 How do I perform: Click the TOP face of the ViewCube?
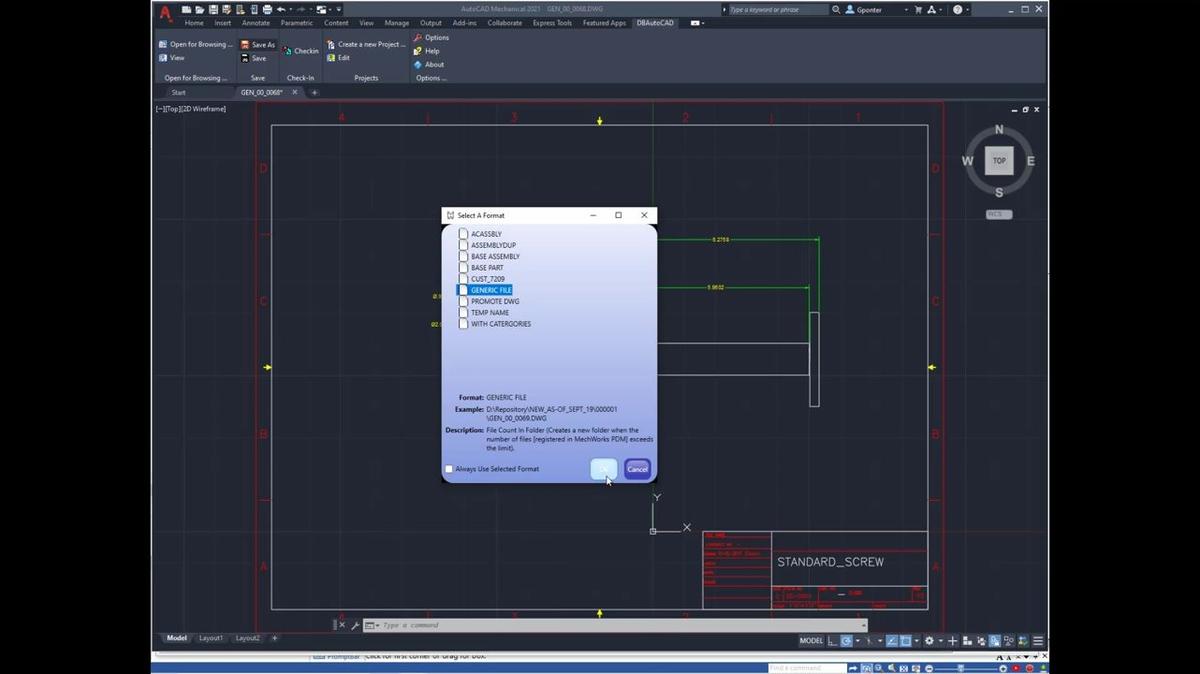pyautogui.click(x=999, y=160)
